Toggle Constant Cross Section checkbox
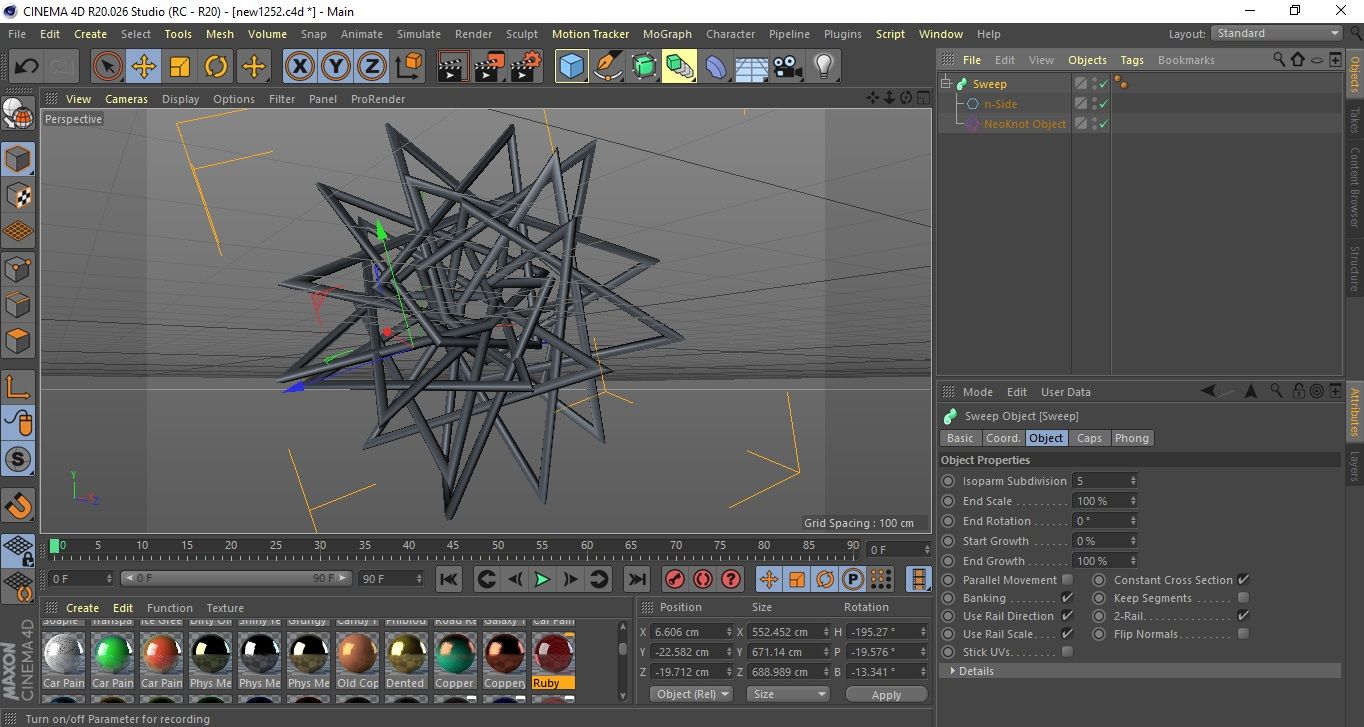 (1243, 580)
